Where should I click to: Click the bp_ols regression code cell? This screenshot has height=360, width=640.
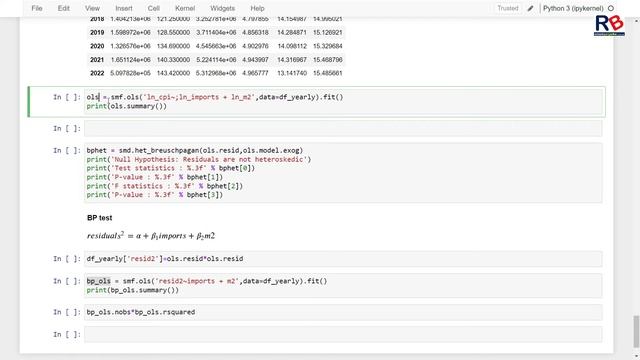pos(343,286)
